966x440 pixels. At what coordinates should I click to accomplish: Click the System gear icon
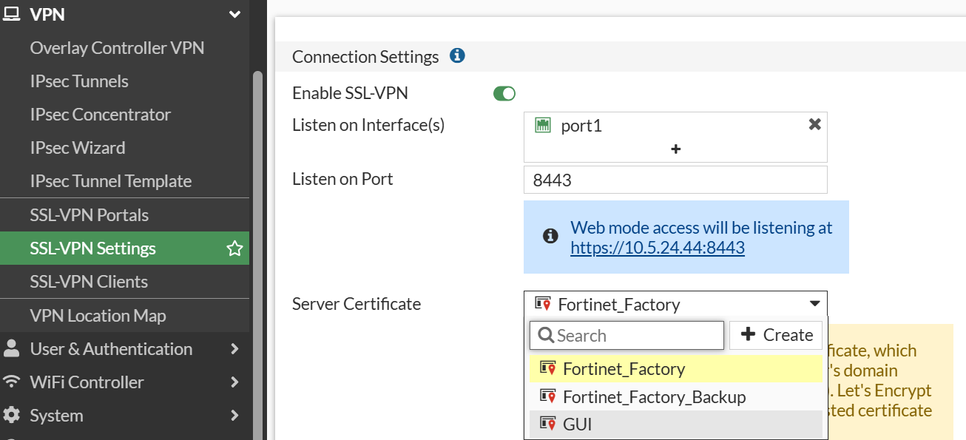(12, 415)
